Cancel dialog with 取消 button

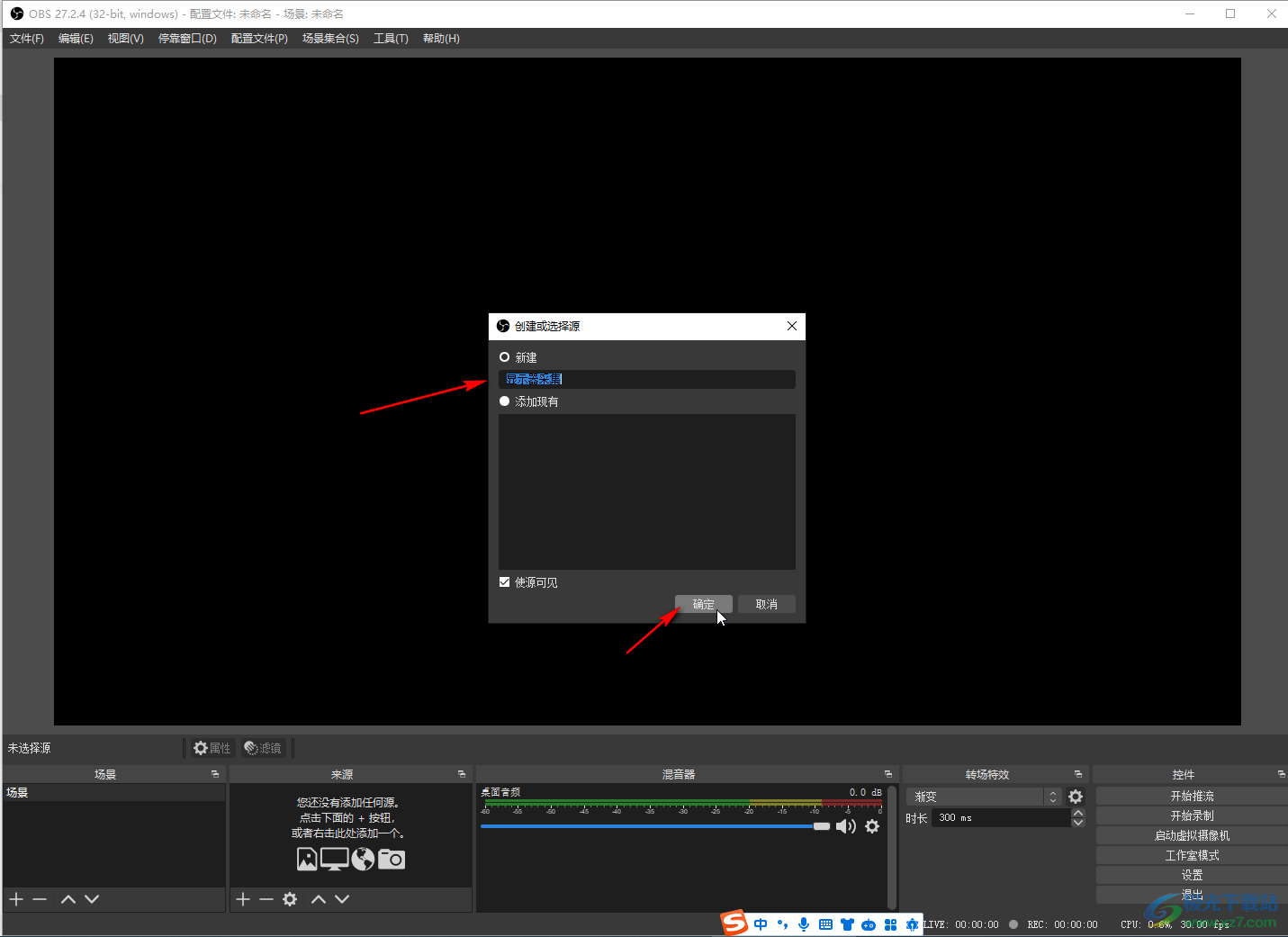(767, 604)
